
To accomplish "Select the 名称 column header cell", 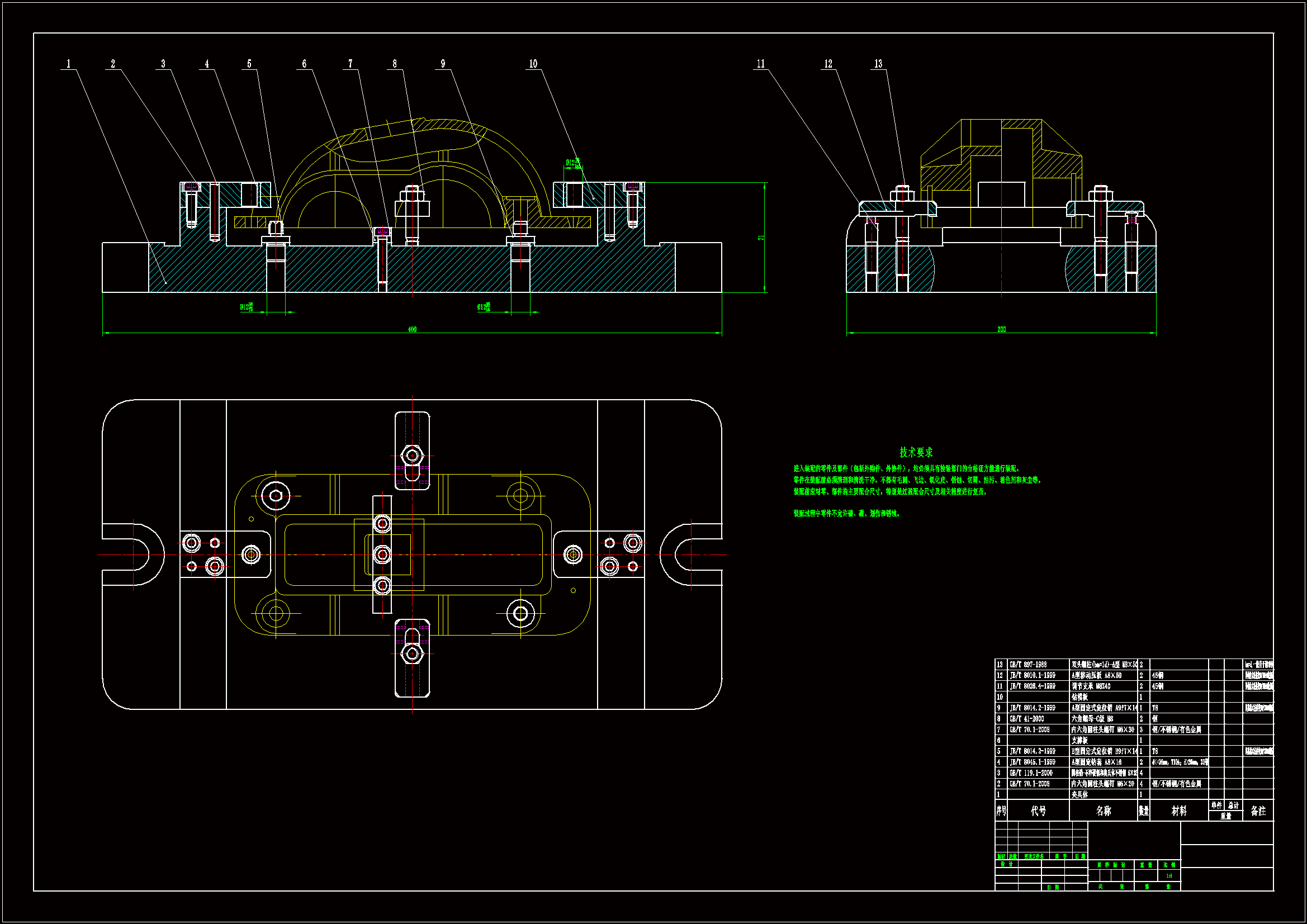I will tap(1103, 811).
